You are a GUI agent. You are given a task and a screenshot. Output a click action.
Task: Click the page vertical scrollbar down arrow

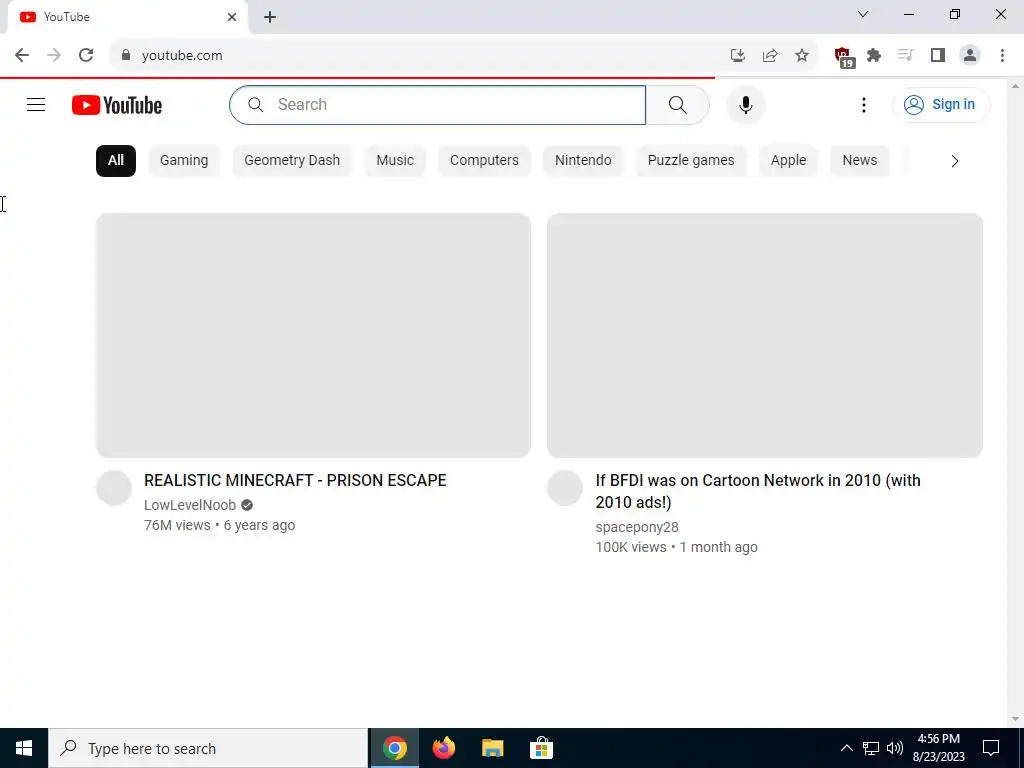1015,719
